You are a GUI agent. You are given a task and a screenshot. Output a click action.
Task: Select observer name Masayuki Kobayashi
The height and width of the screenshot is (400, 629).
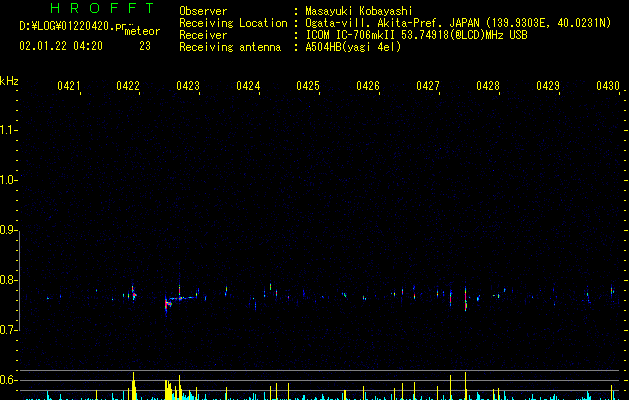click(359, 11)
